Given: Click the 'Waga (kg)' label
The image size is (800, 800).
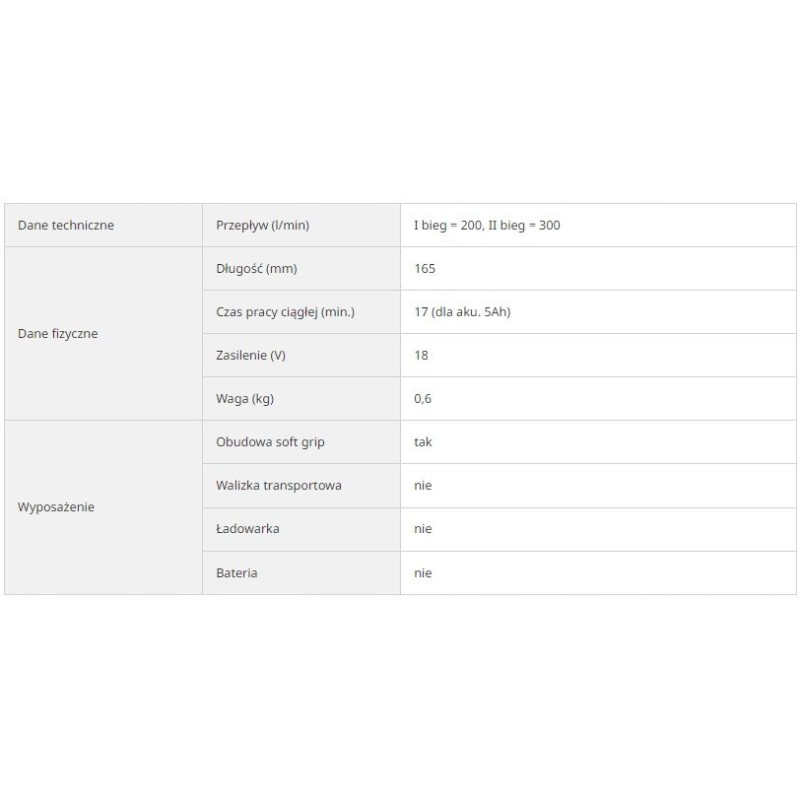Looking at the screenshot, I should pyautogui.click(x=245, y=399).
